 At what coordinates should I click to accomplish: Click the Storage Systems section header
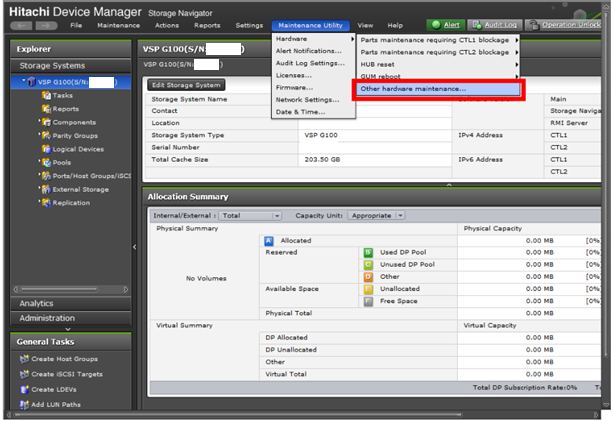(x=71, y=66)
